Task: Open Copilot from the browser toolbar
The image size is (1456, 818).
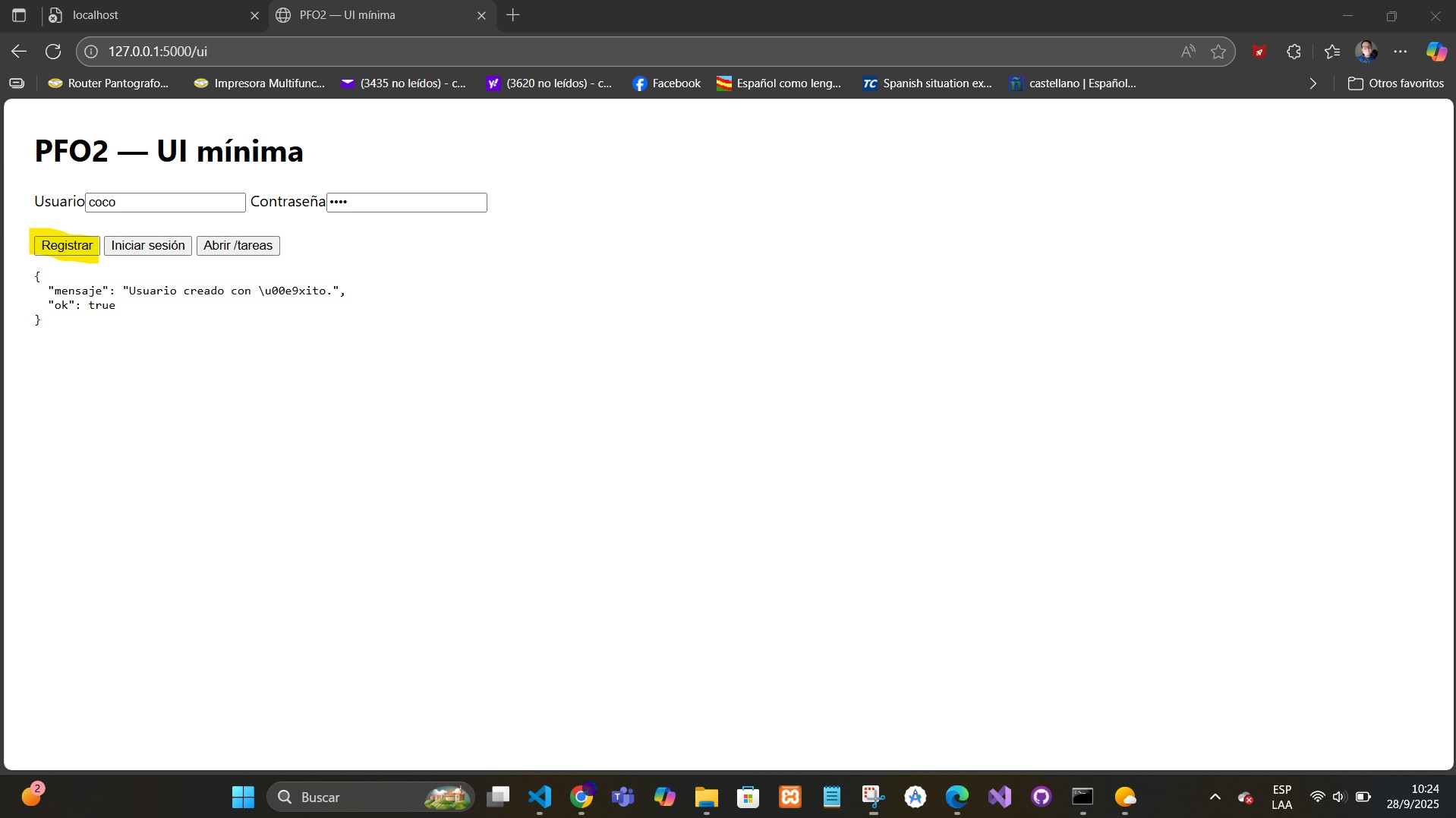Action: point(1436,52)
